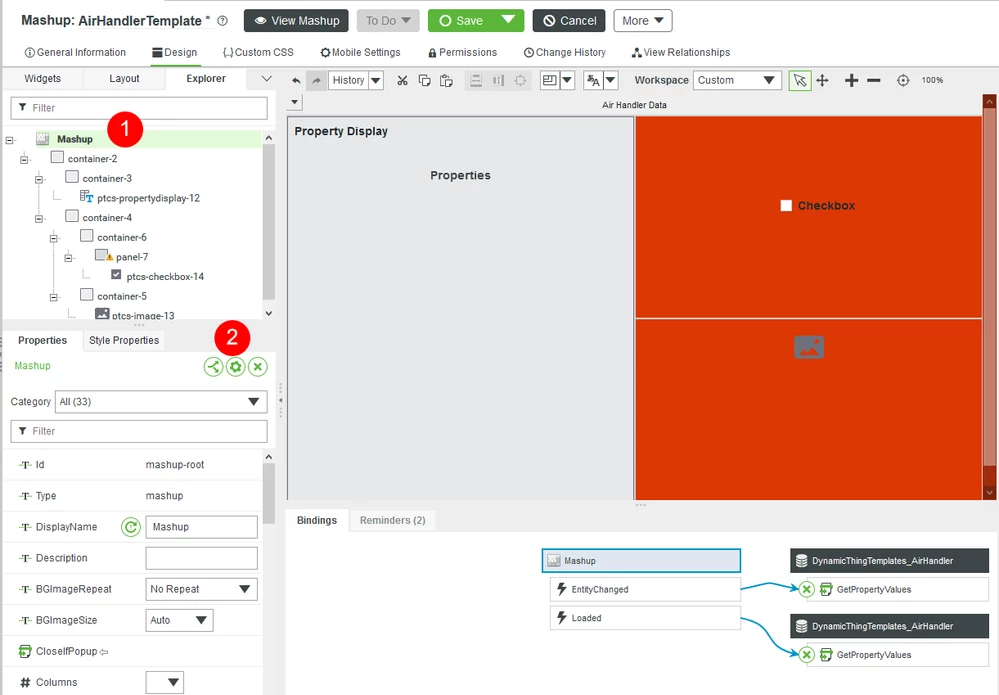Remove the EntityChanged binding X icon
This screenshot has width=999, height=695.
[807, 589]
